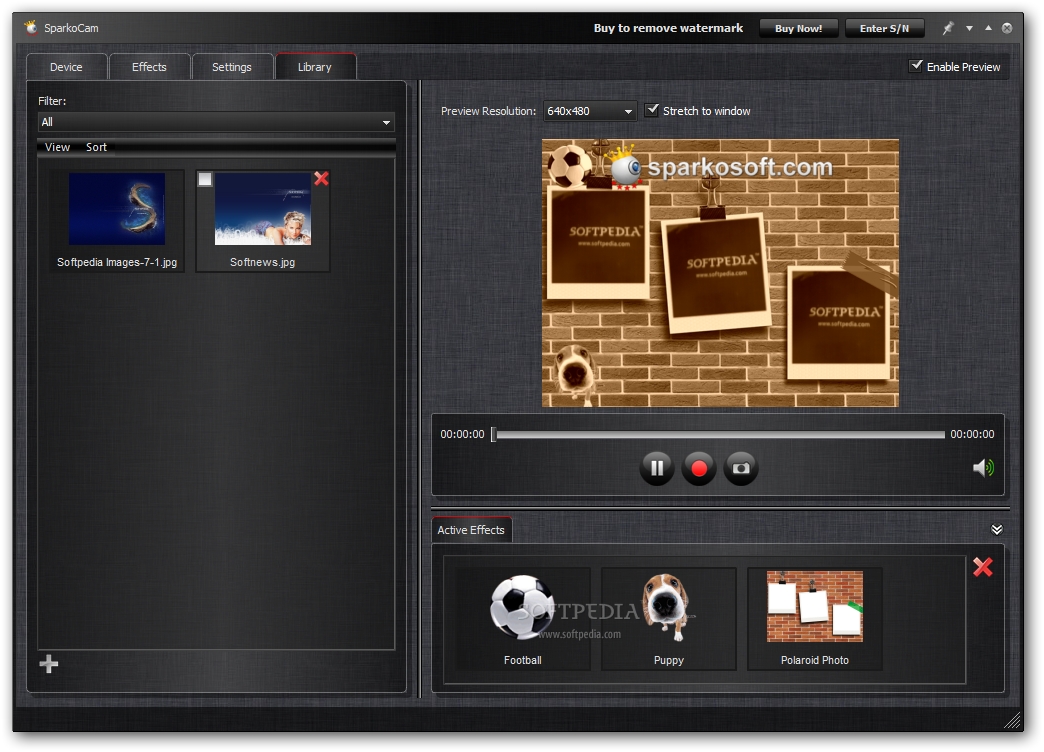Mute the sound using the speaker icon
This screenshot has width=1044, height=752.
[x=983, y=468]
